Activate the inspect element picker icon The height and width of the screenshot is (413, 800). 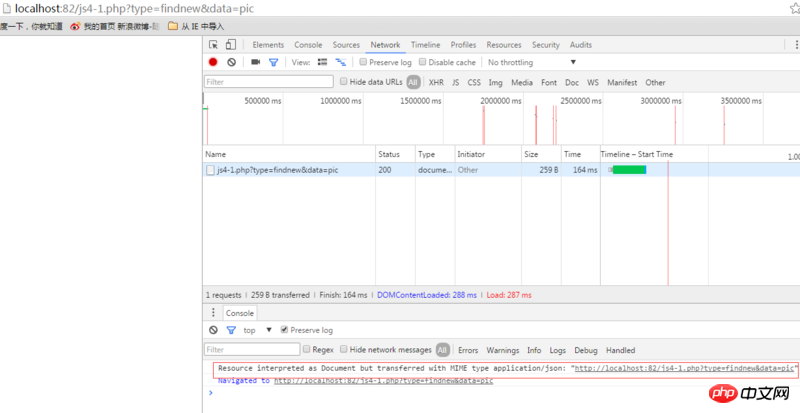tap(214, 45)
